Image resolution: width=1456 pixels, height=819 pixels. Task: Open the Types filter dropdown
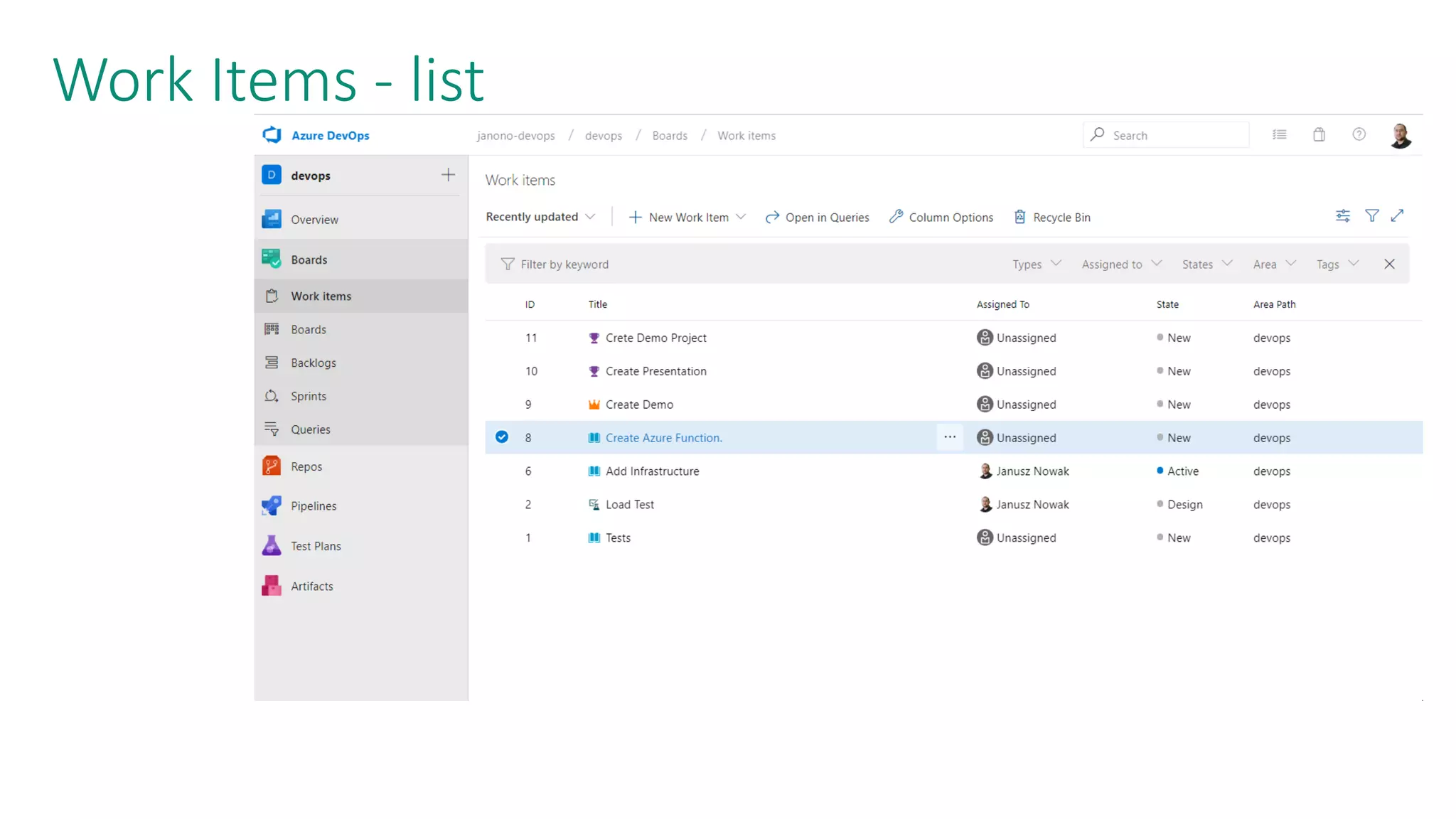[x=1037, y=264]
